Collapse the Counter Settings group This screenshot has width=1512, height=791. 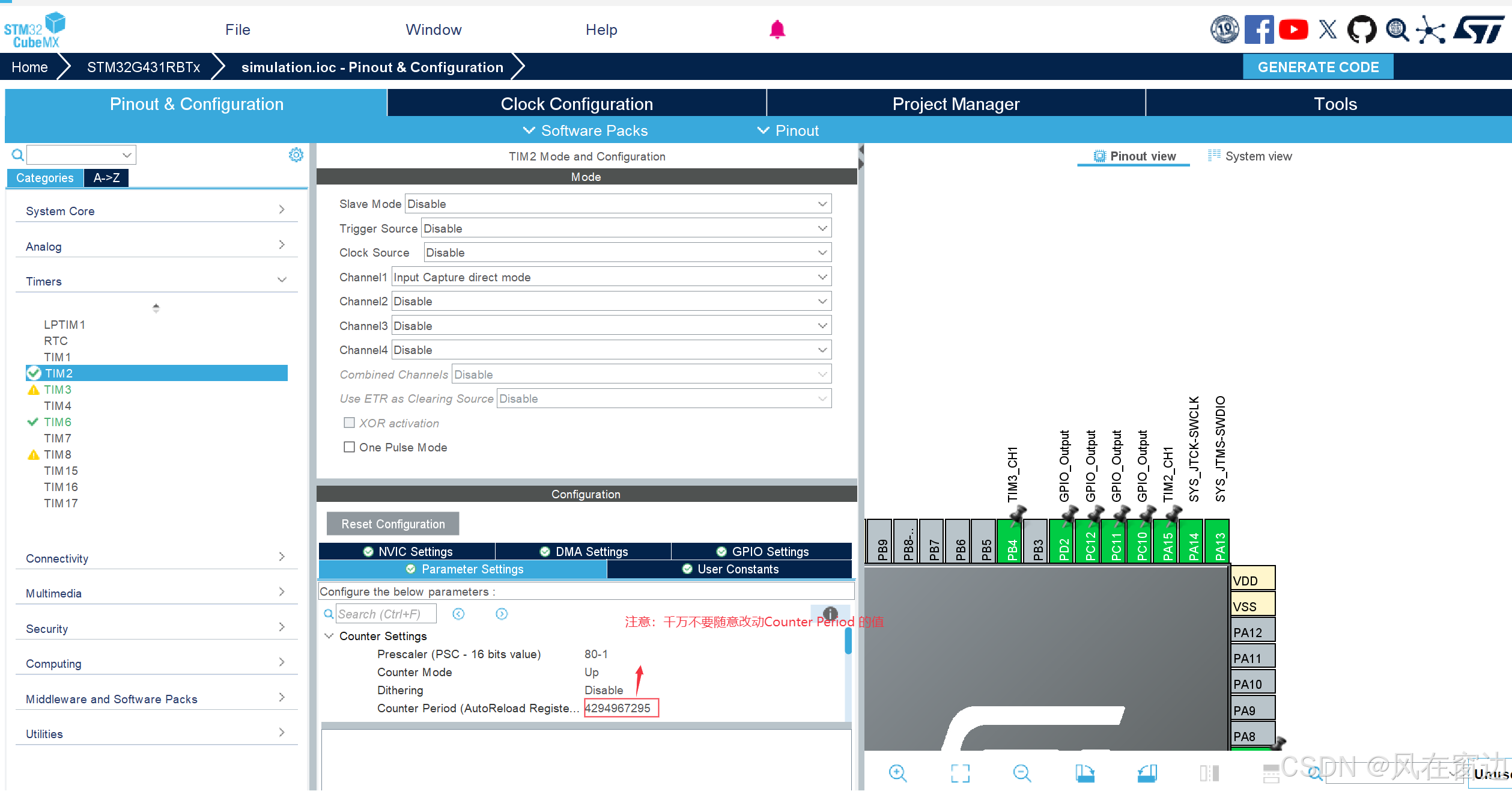click(x=329, y=636)
